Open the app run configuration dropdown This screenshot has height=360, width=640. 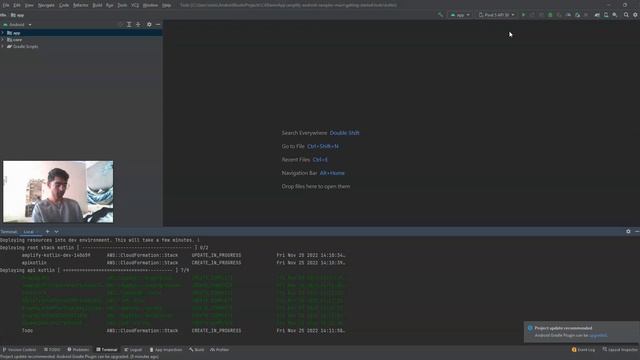[460, 15]
